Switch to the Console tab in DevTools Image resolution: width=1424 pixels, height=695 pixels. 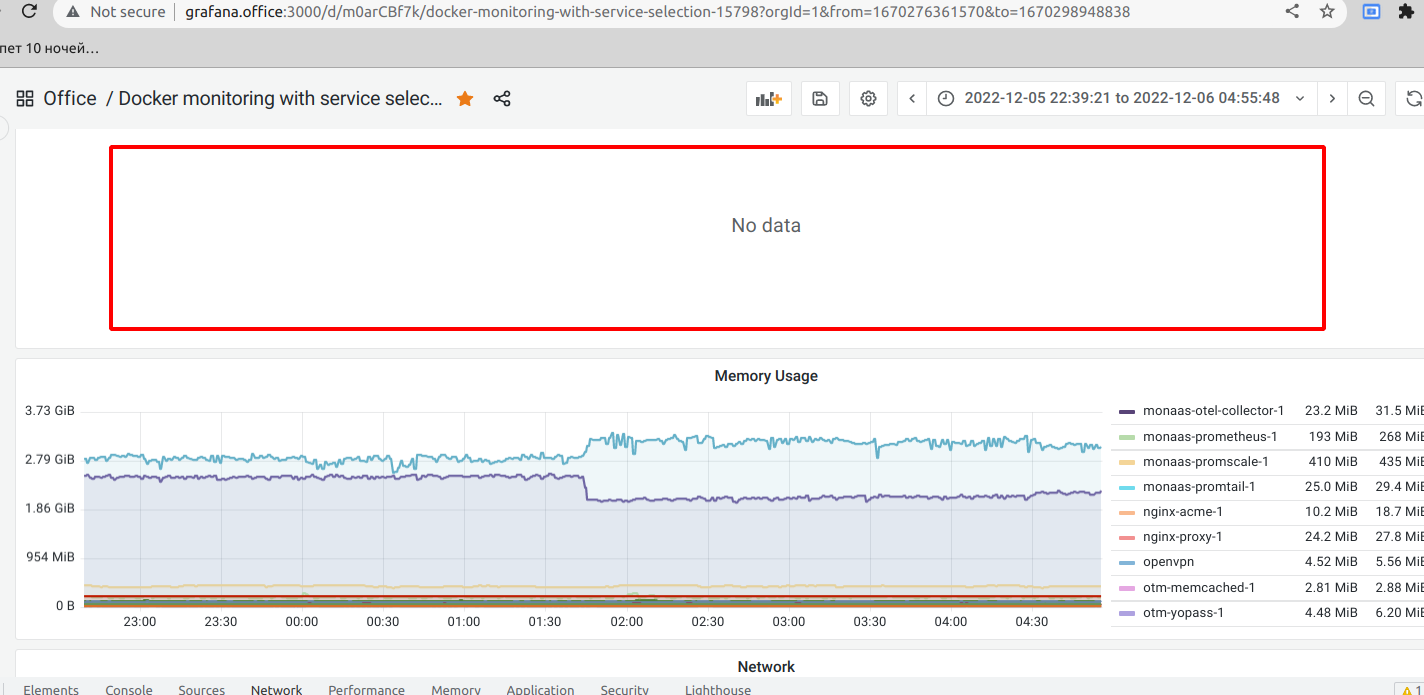coord(129,689)
